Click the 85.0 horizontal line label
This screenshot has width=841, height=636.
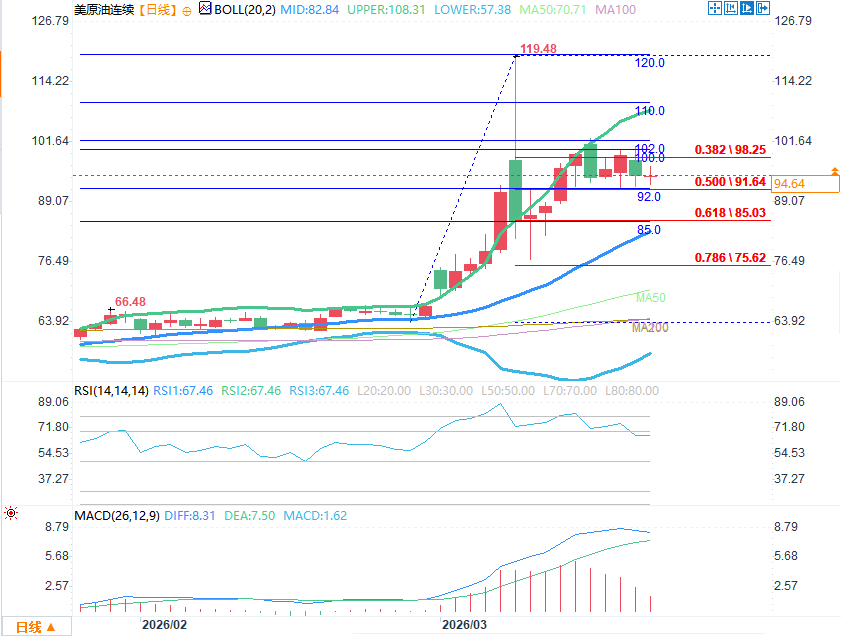(x=649, y=230)
